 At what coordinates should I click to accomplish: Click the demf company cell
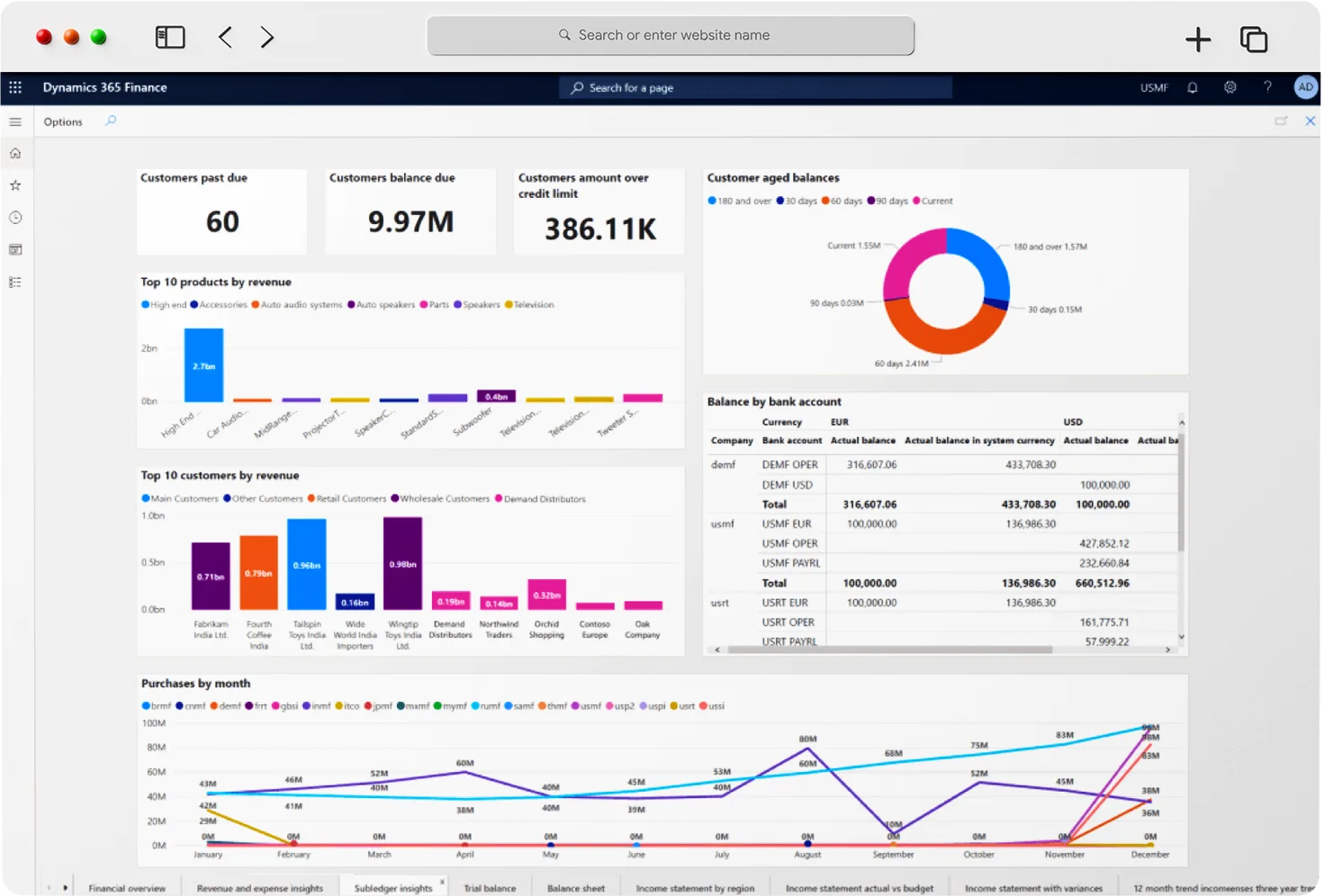tap(723, 465)
